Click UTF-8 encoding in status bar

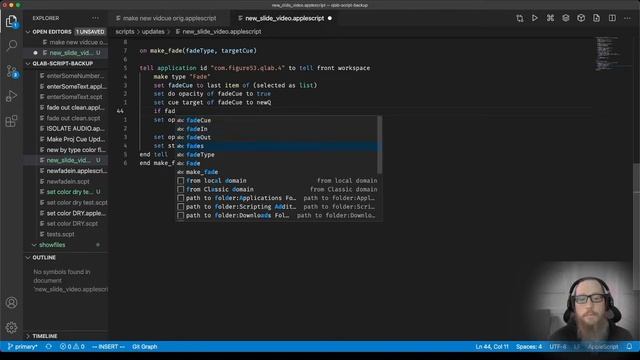click(558, 347)
